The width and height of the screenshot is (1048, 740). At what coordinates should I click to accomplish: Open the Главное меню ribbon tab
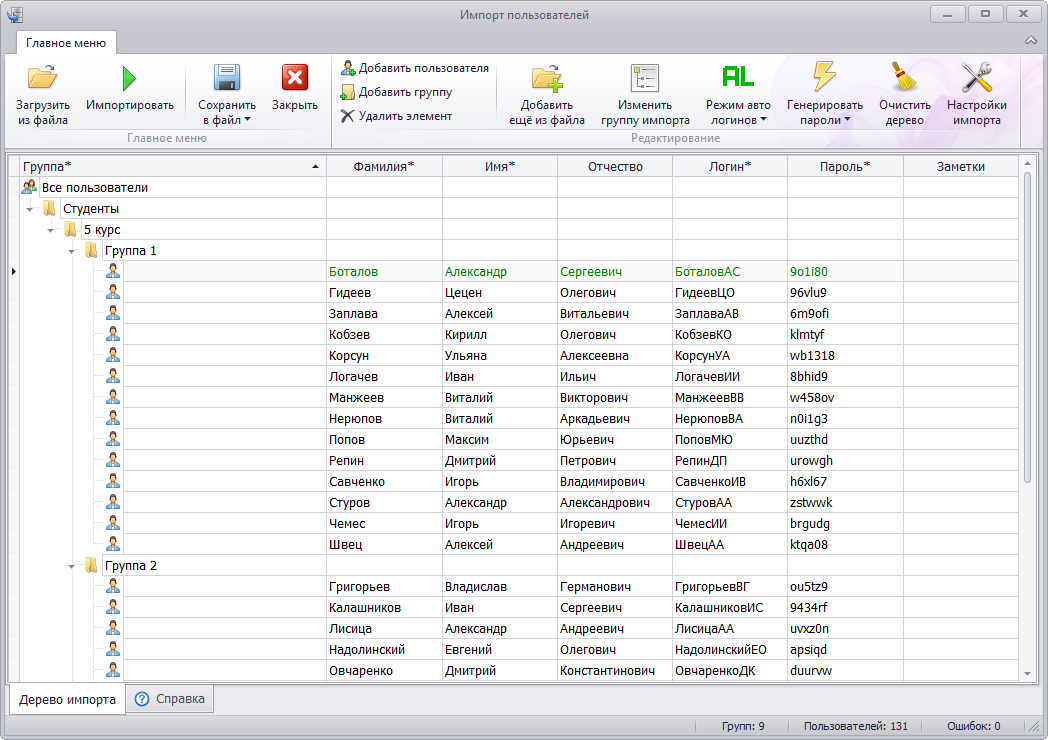click(66, 43)
